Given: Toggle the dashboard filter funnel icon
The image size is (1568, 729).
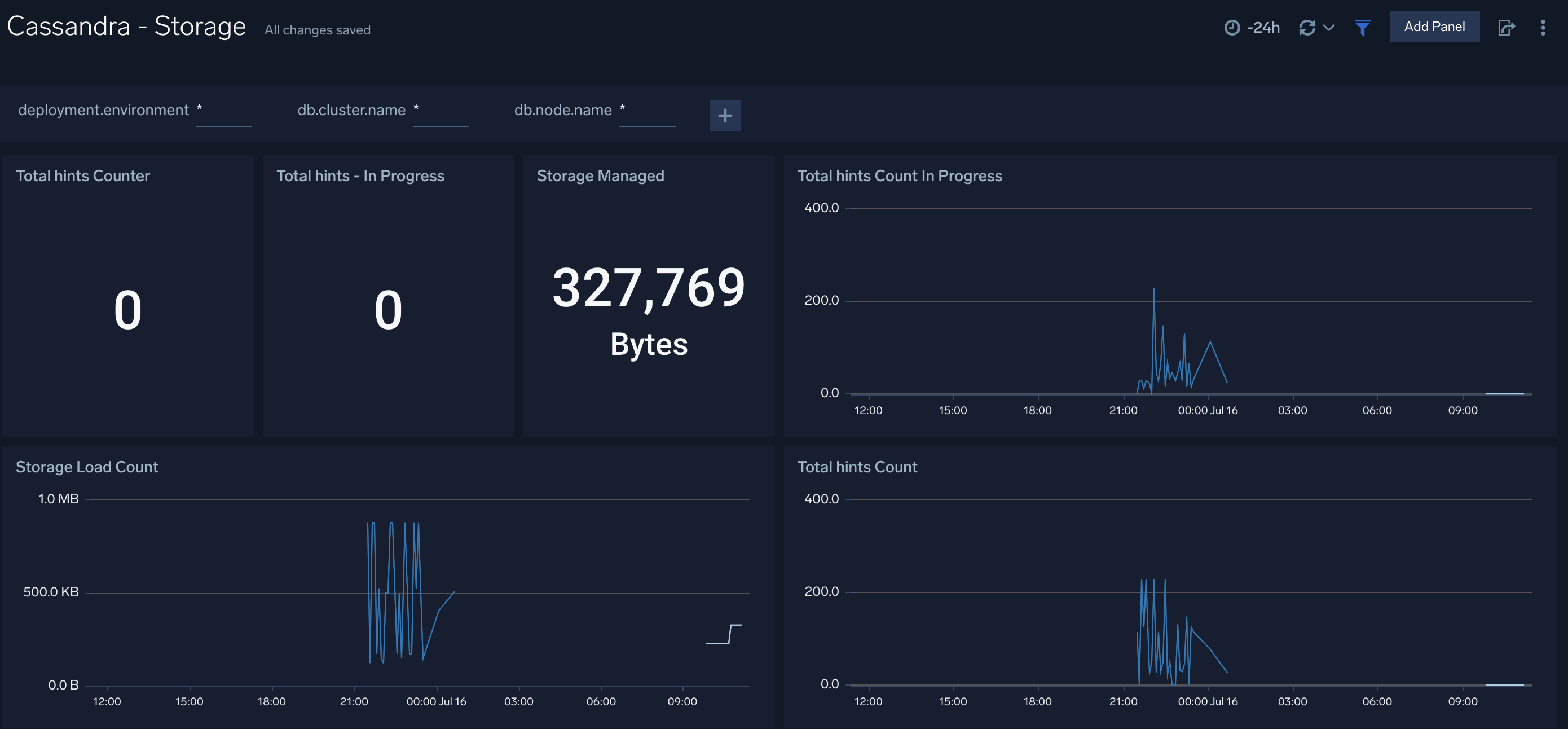Looking at the screenshot, I should pos(1362,28).
